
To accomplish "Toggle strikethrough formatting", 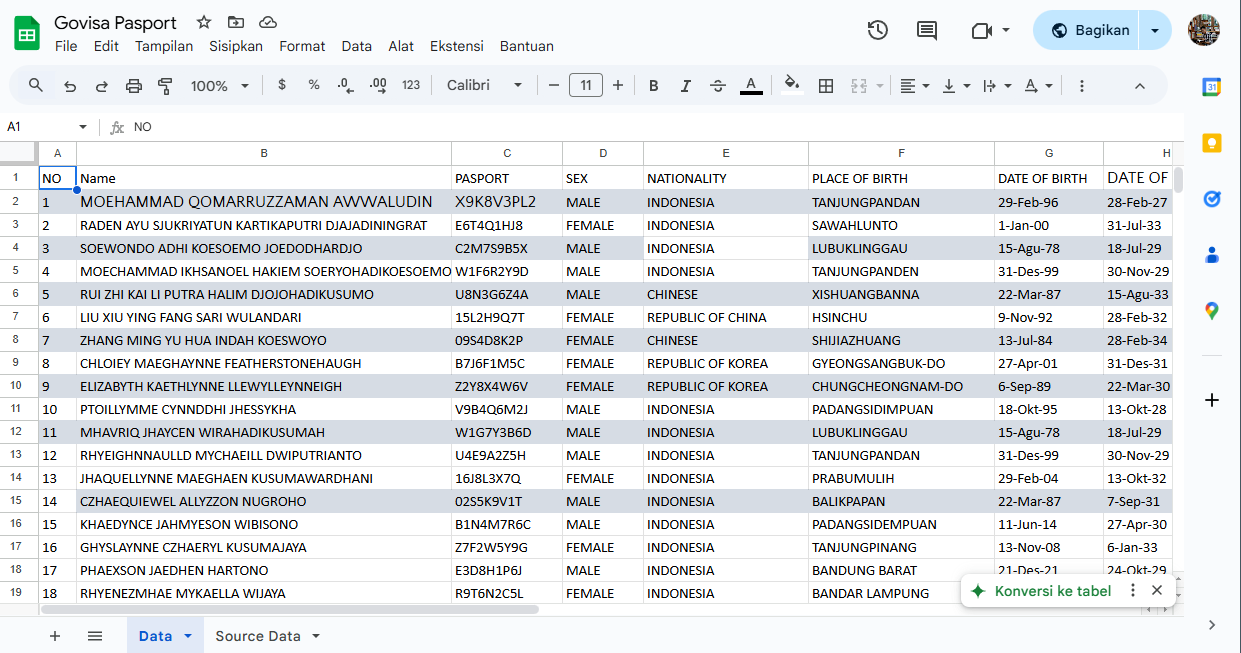I will pyautogui.click(x=718, y=86).
